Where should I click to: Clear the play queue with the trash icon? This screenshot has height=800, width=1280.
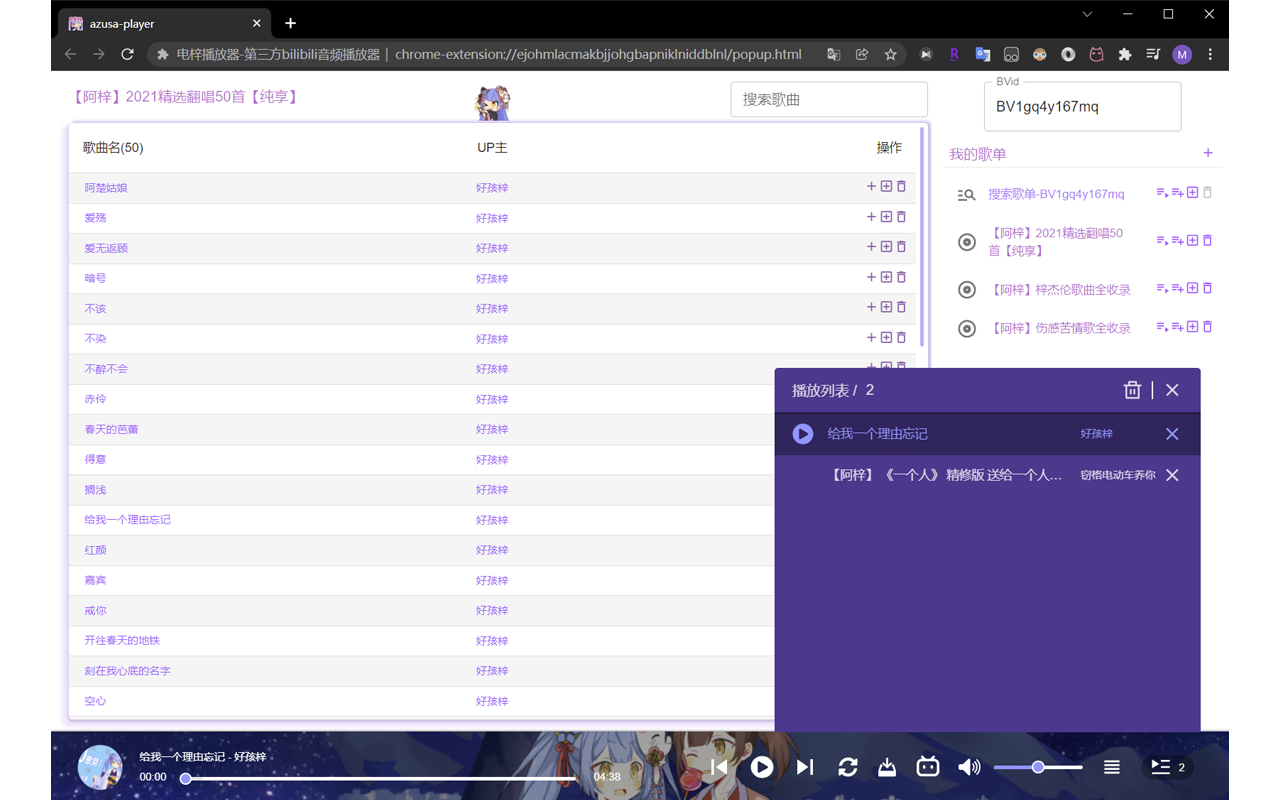[x=1132, y=390]
